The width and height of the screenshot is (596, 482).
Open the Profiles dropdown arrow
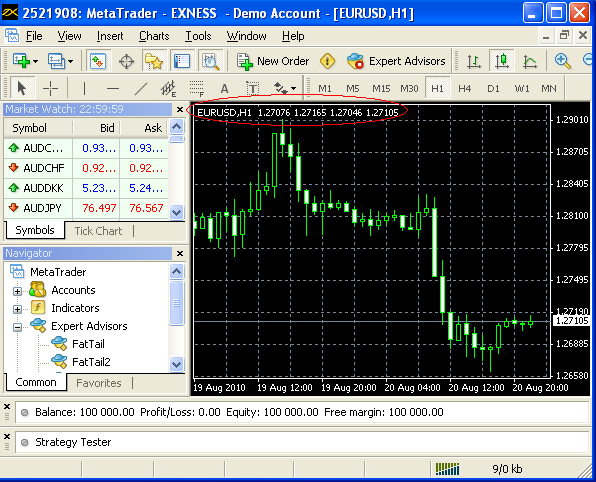pos(71,61)
